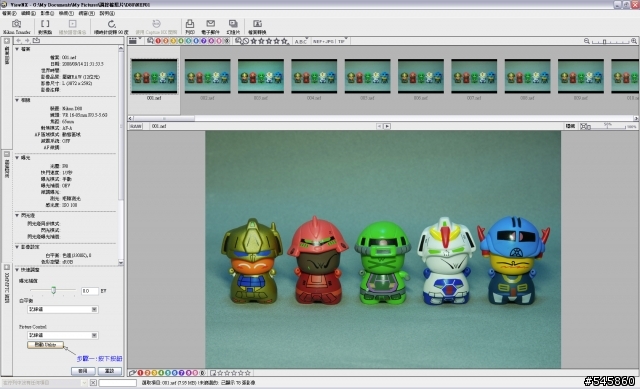
Task: Click the rating filter icon before the stars
Action: [238, 41]
